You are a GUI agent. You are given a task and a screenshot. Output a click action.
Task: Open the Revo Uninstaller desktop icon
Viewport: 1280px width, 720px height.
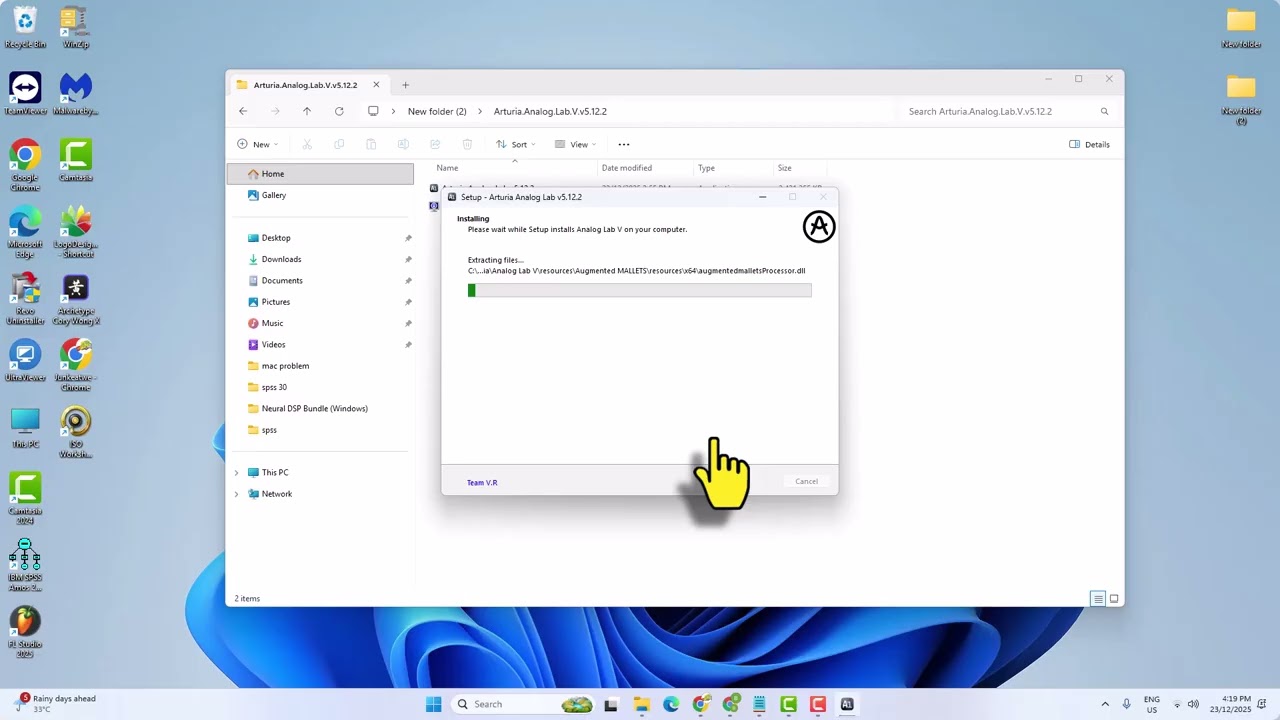tap(25, 299)
